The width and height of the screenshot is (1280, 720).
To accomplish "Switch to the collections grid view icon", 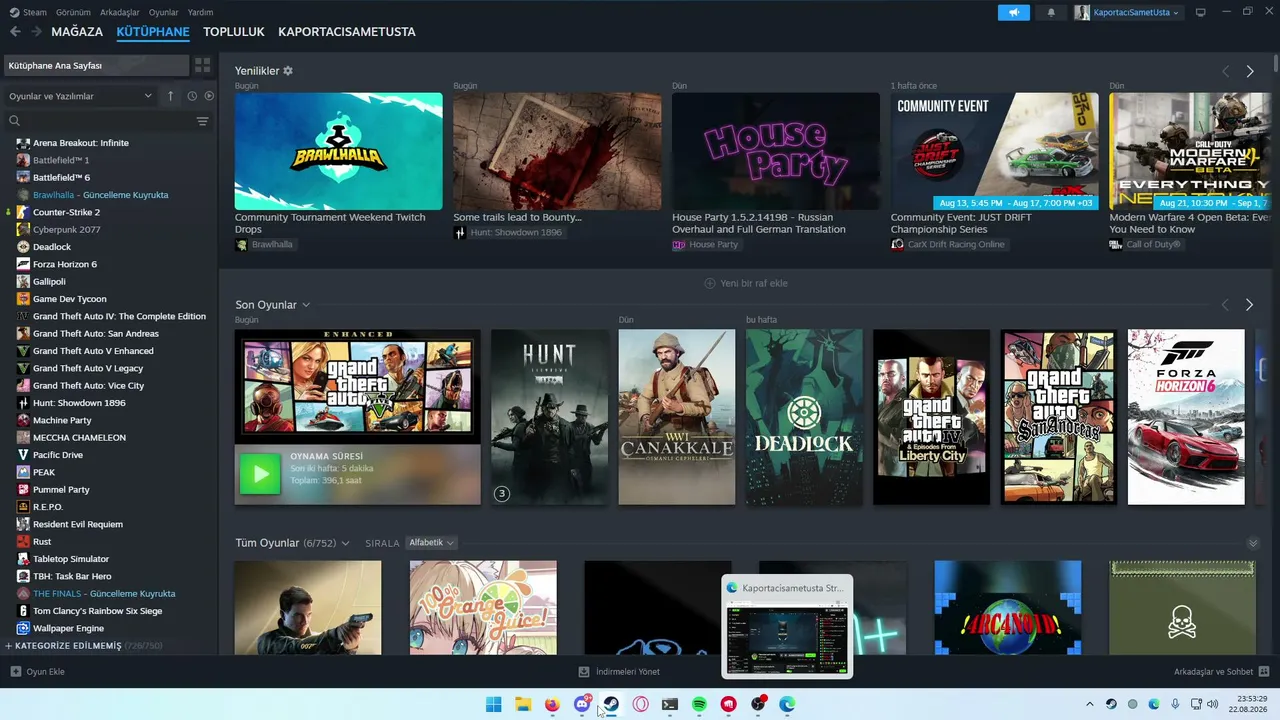I will (x=203, y=65).
